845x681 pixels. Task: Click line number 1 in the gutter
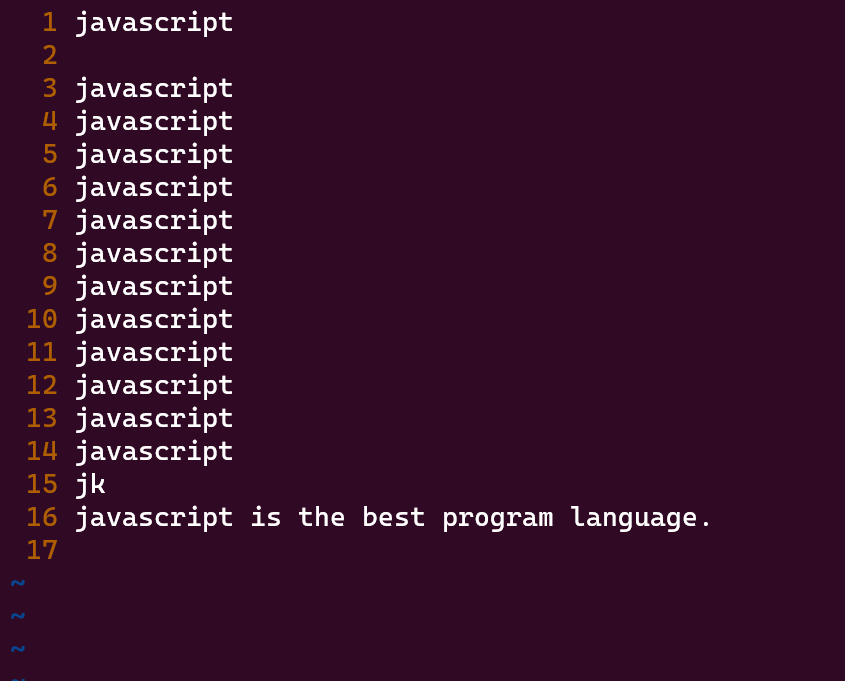click(x=49, y=22)
